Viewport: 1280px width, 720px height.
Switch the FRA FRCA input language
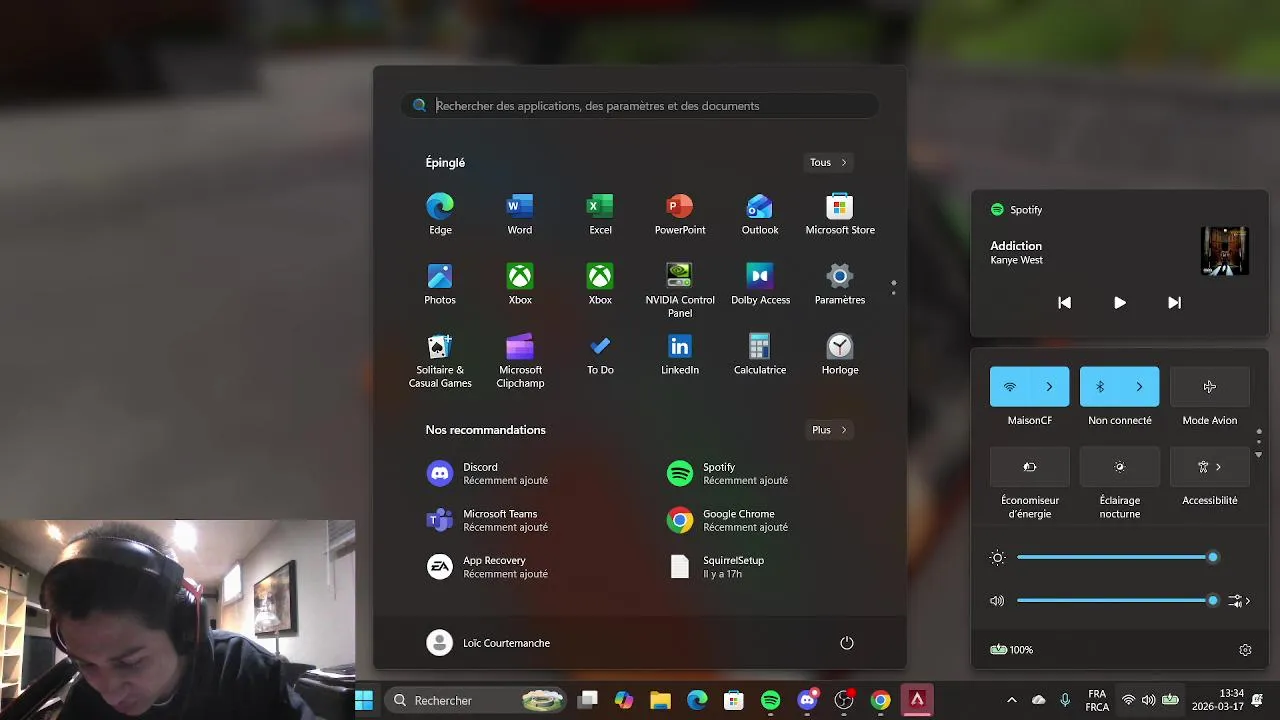1097,701
